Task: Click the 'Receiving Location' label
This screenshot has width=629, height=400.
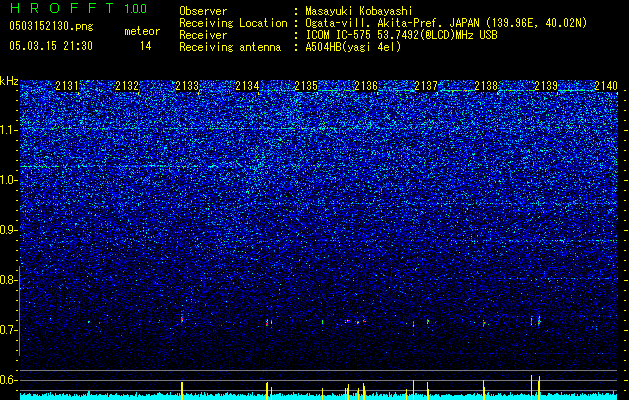Action: point(233,23)
